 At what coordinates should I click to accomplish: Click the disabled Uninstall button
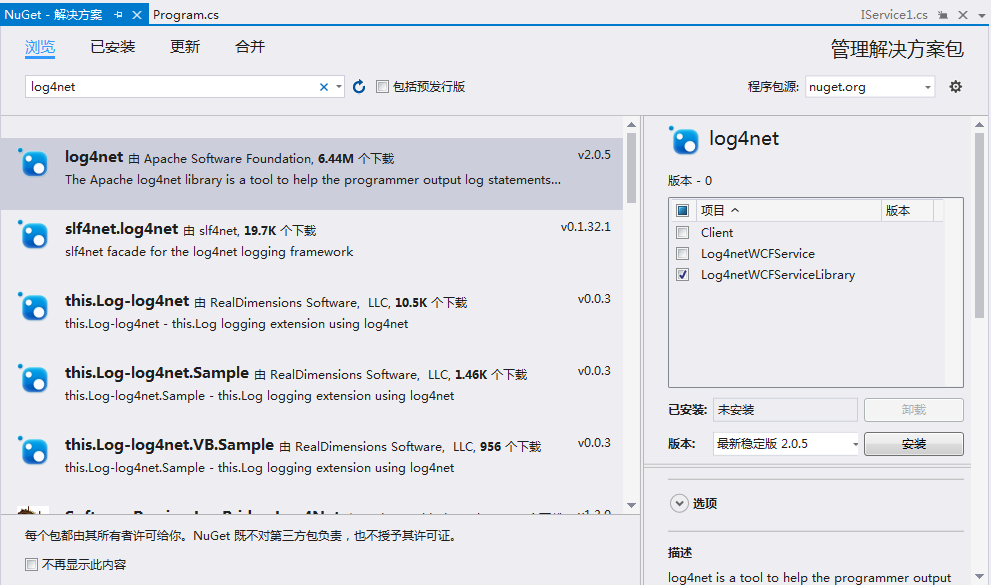pyautogui.click(x=913, y=410)
